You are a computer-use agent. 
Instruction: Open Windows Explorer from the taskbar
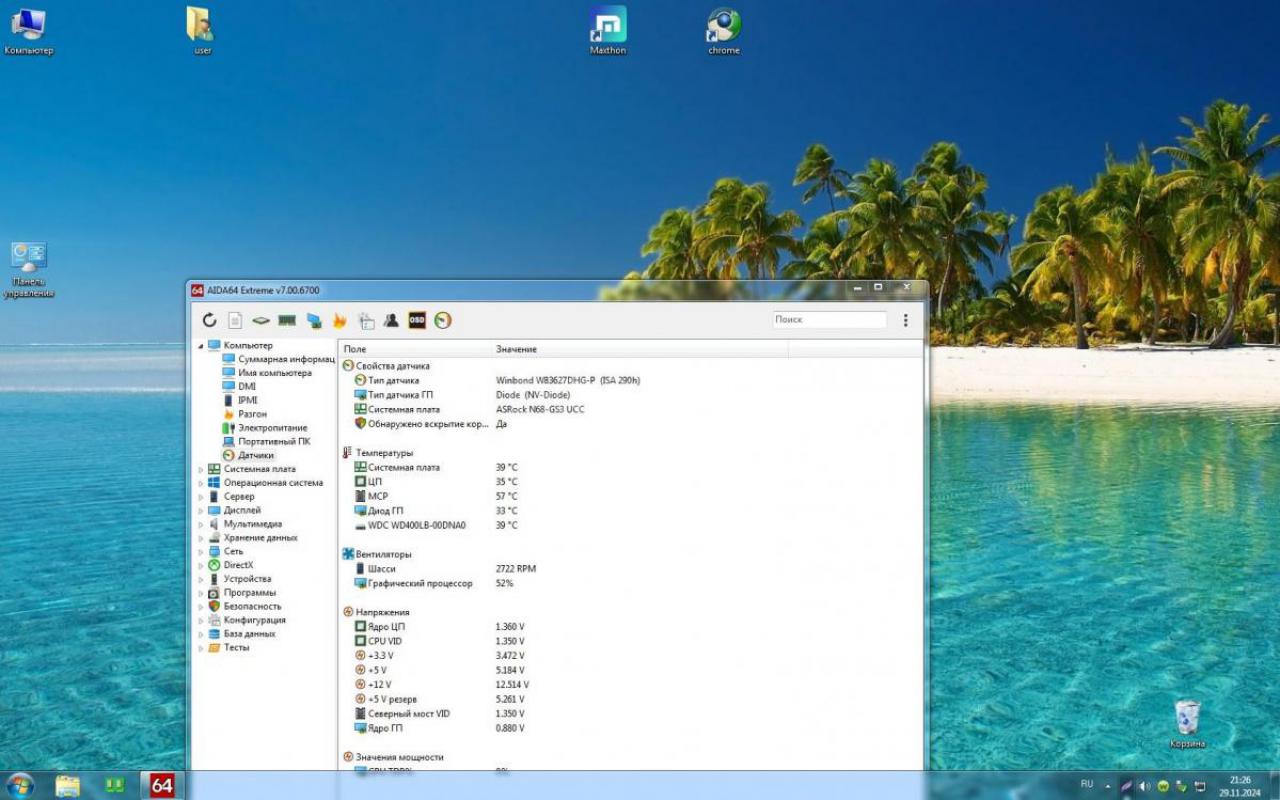coord(68,785)
